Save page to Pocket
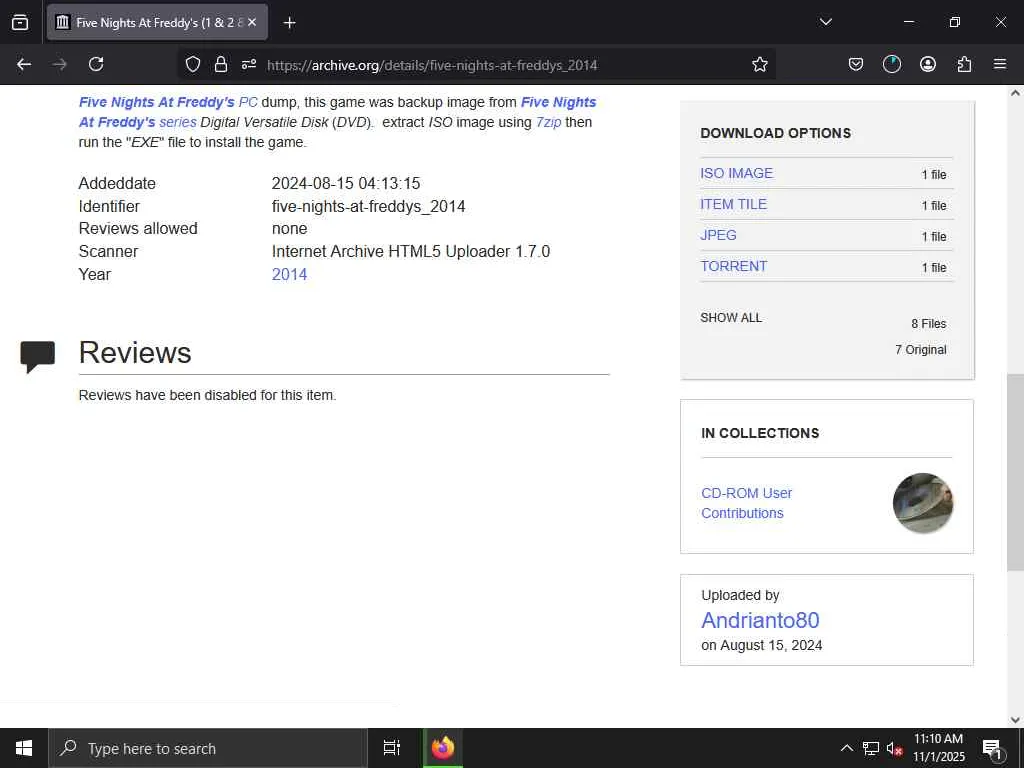1024x768 pixels. pyautogui.click(x=856, y=64)
